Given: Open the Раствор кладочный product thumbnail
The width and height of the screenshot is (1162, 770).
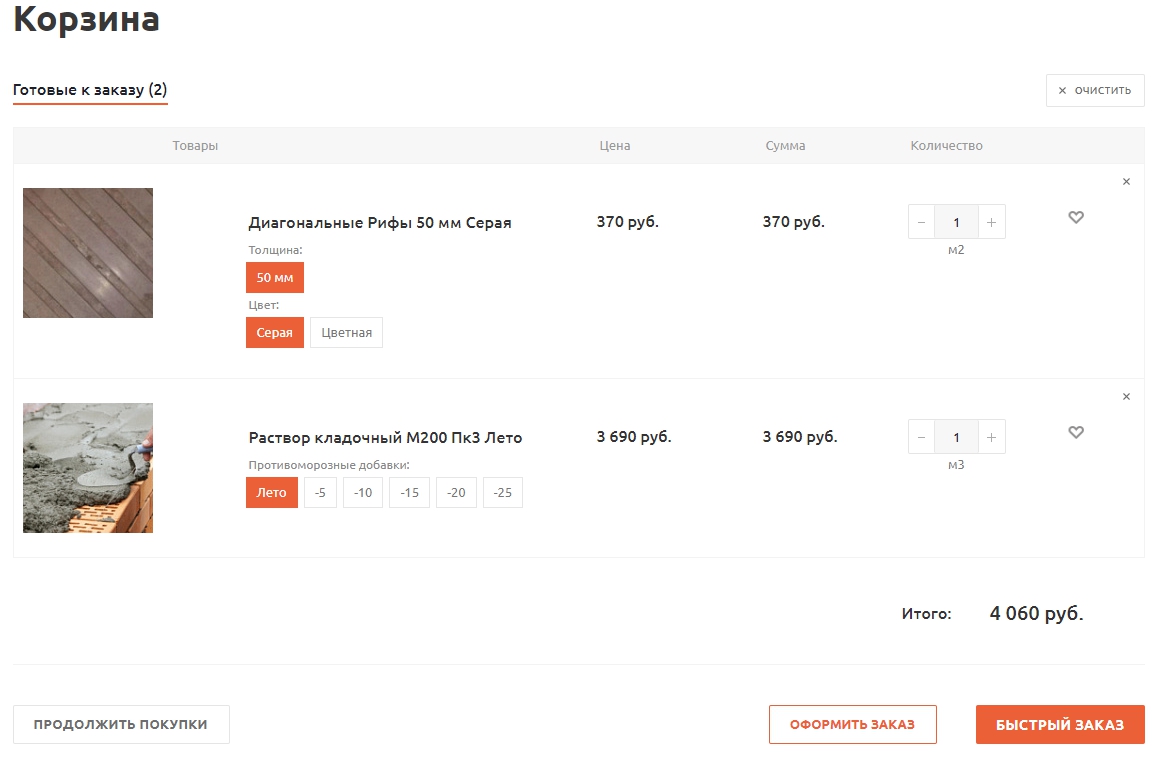Looking at the screenshot, I should pyautogui.click(x=88, y=468).
